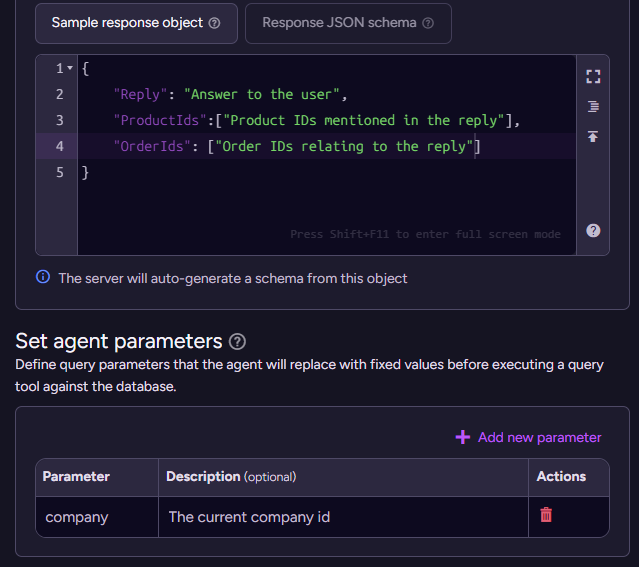Image resolution: width=639 pixels, height=567 pixels.
Task: Click the format/indent code icon
Action: tap(593, 106)
